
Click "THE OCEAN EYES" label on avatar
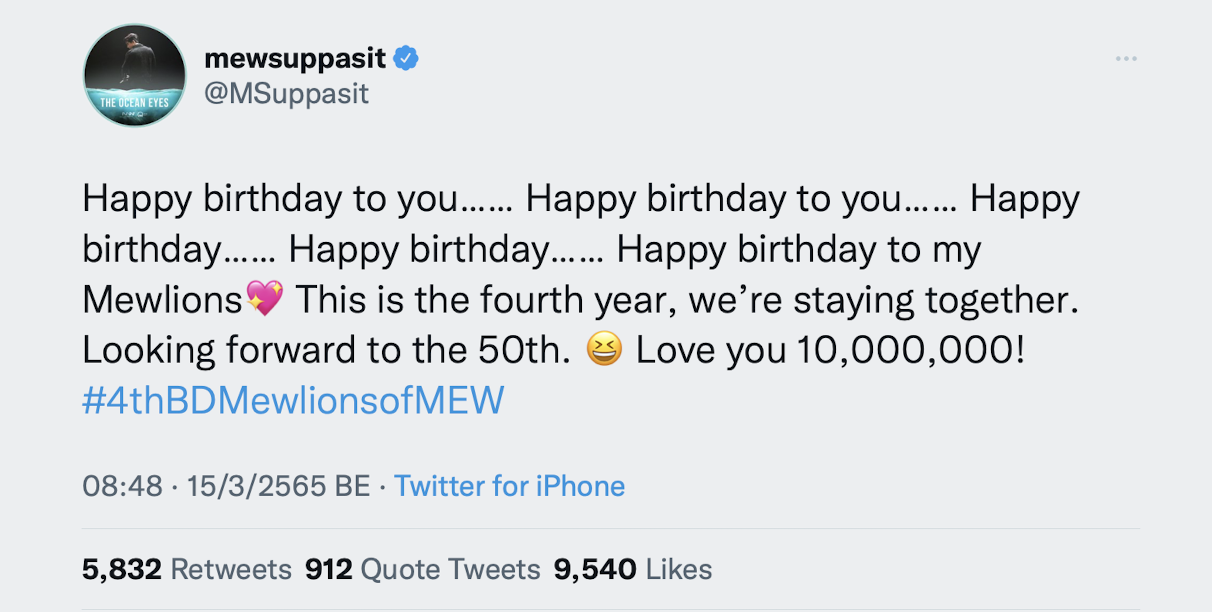click(x=134, y=103)
